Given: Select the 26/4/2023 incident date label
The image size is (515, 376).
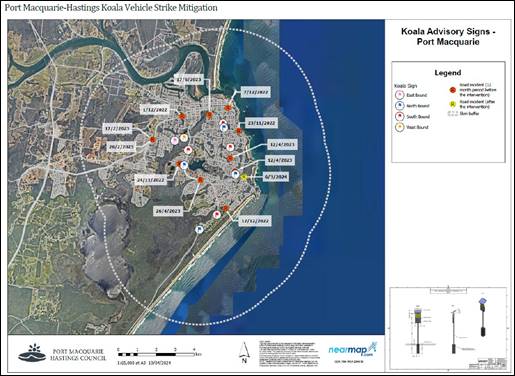Looking at the screenshot, I should point(168,211).
